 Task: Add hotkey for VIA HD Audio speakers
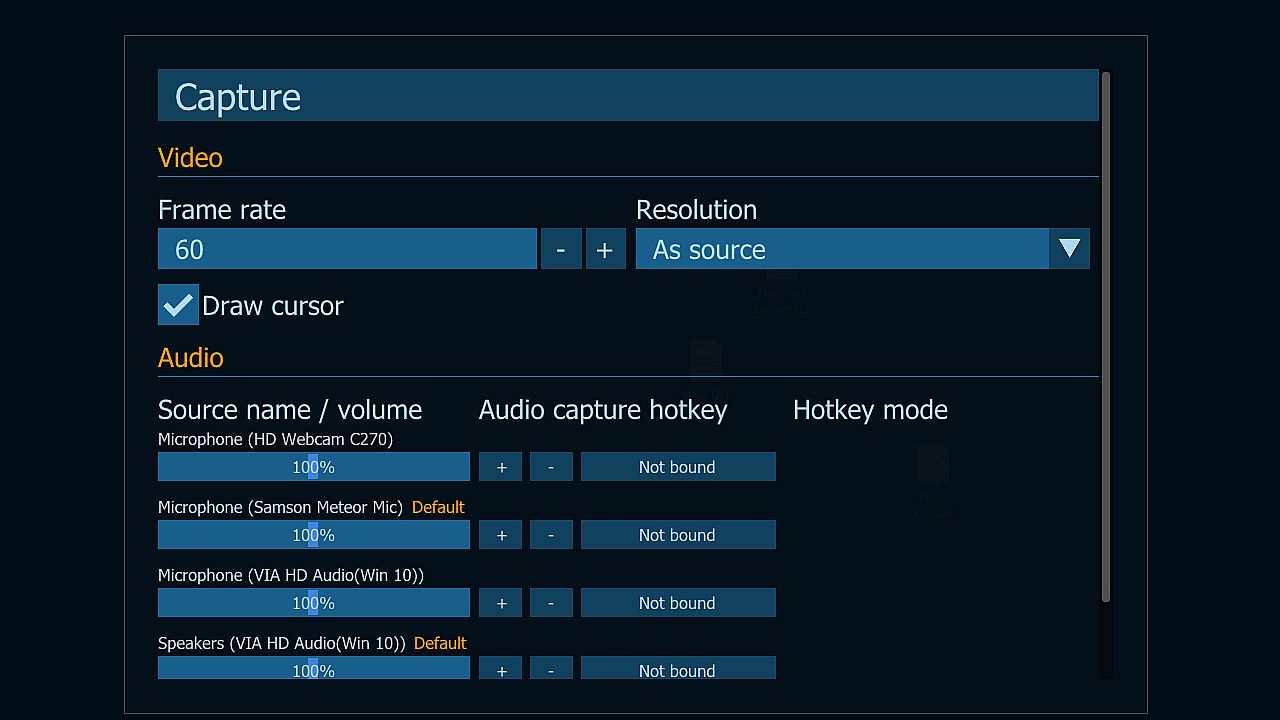pos(501,669)
